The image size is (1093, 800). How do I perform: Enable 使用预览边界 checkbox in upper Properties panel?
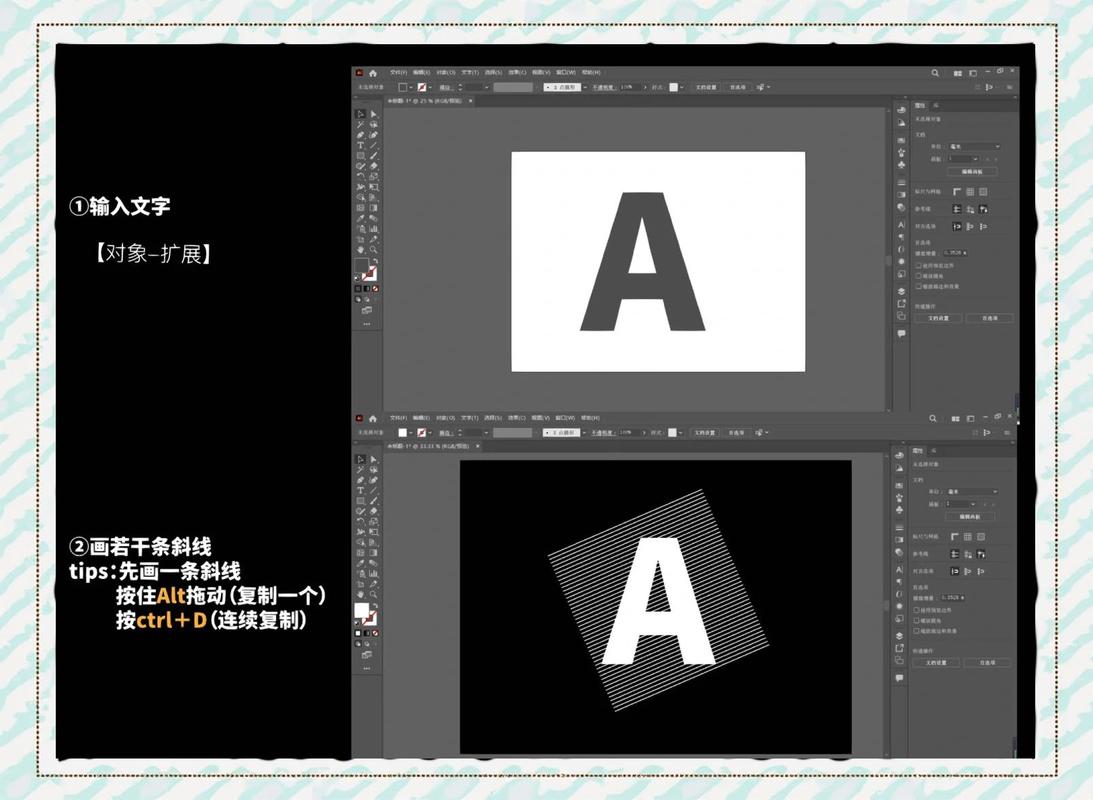pos(918,266)
